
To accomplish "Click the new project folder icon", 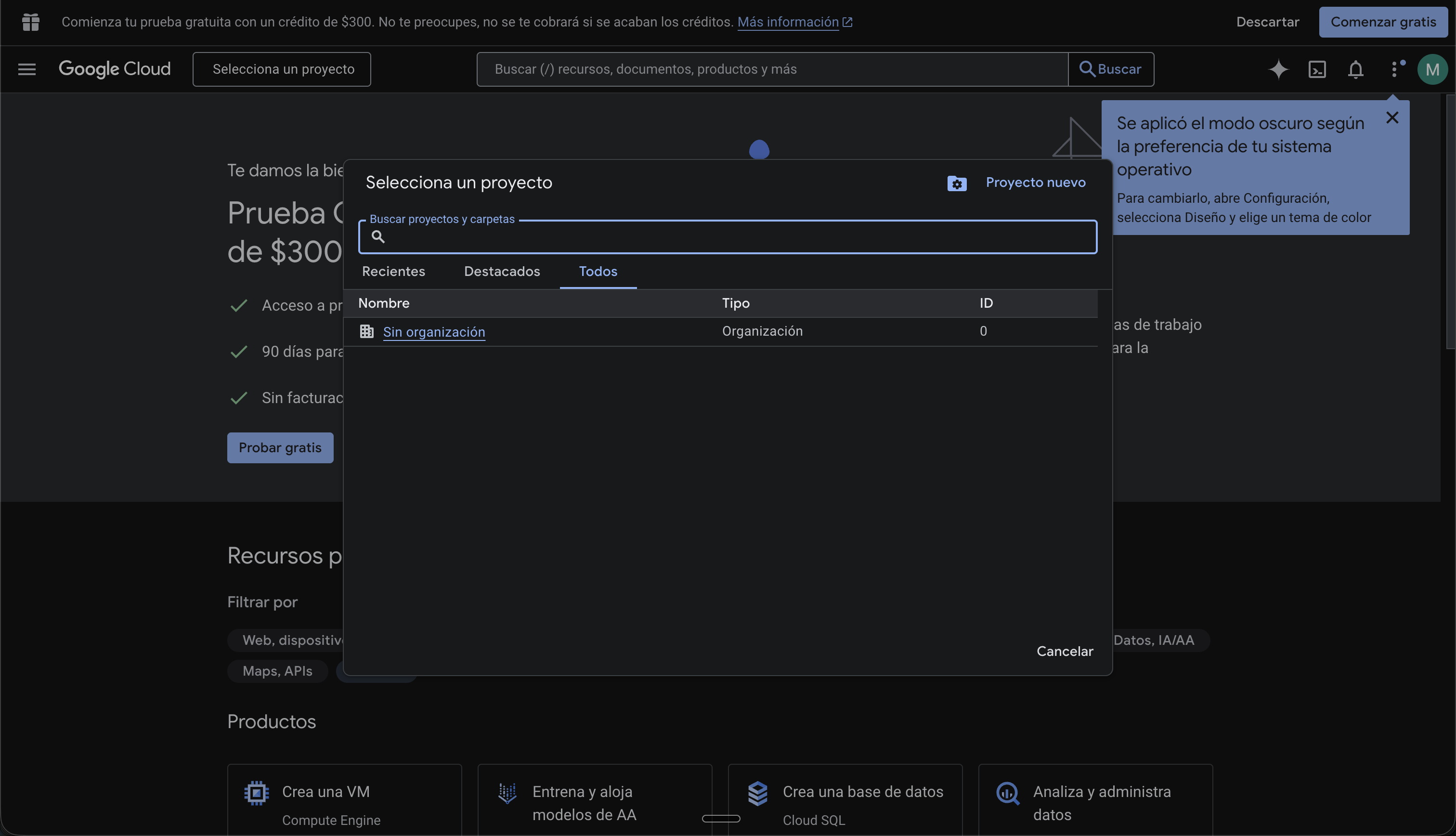I will 956,184.
